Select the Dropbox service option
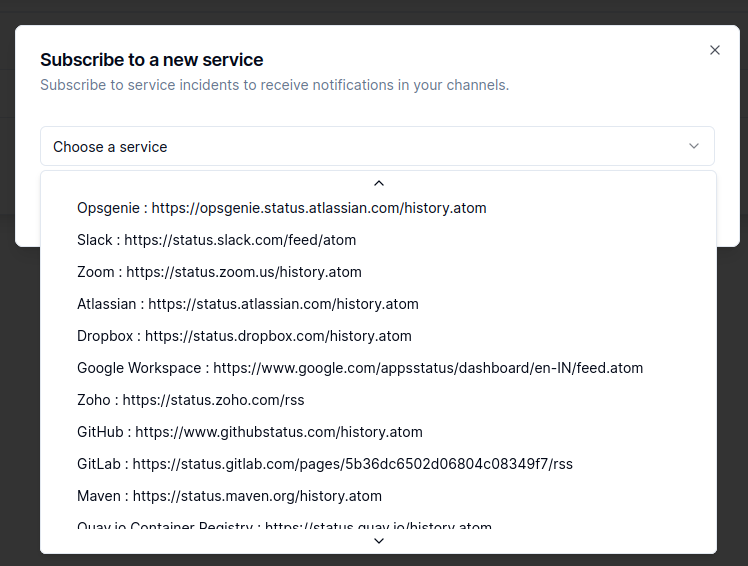 point(378,336)
